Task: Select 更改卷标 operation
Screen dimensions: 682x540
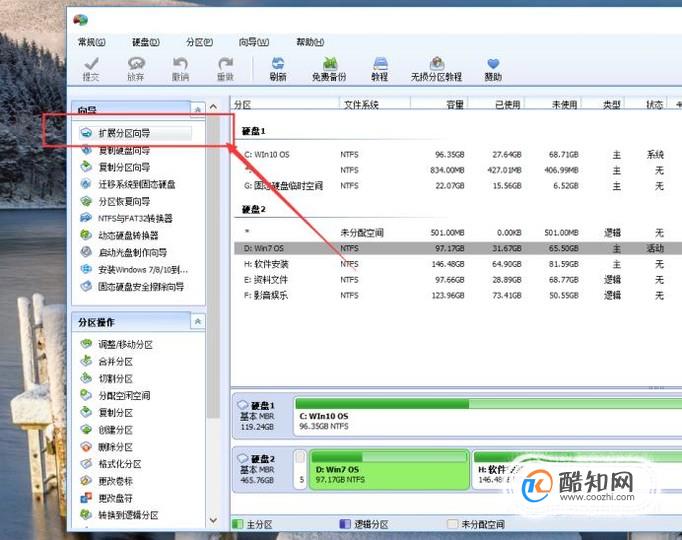Action: click(107, 481)
